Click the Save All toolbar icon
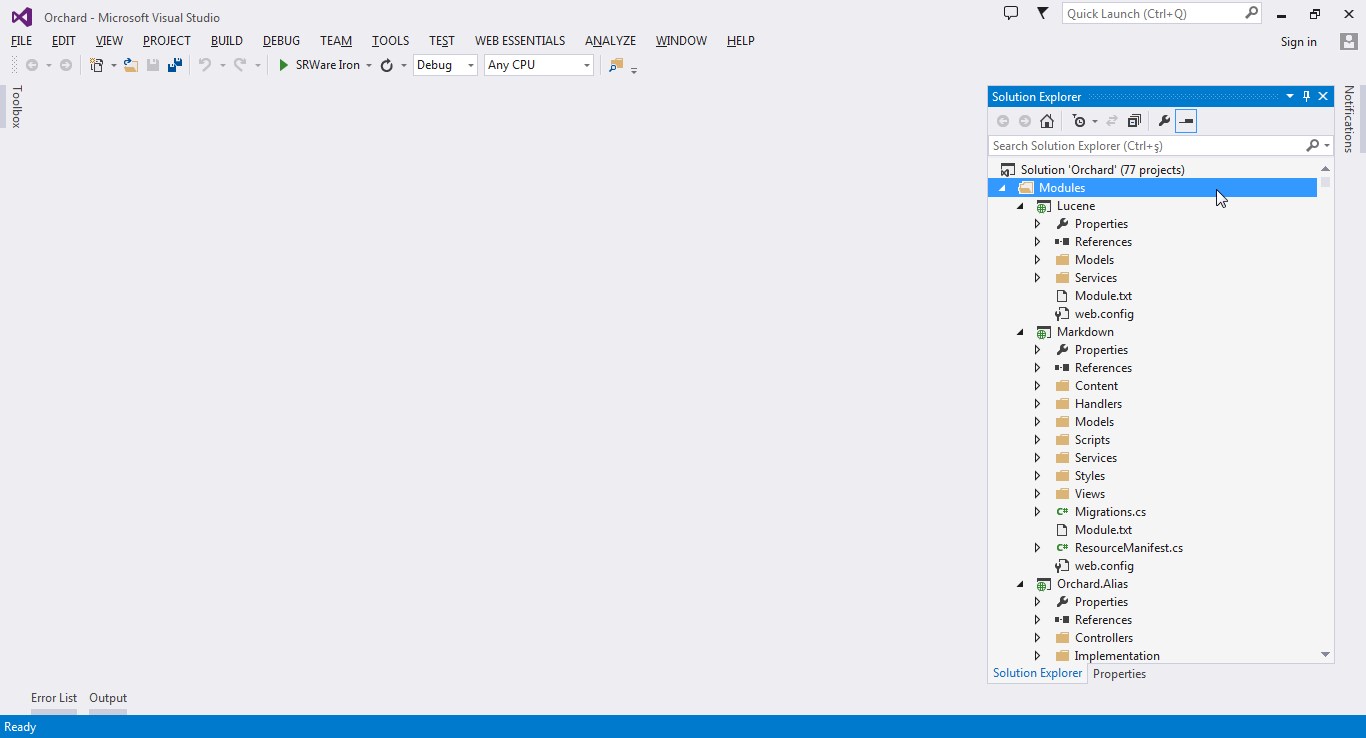1366x738 pixels. [175, 65]
